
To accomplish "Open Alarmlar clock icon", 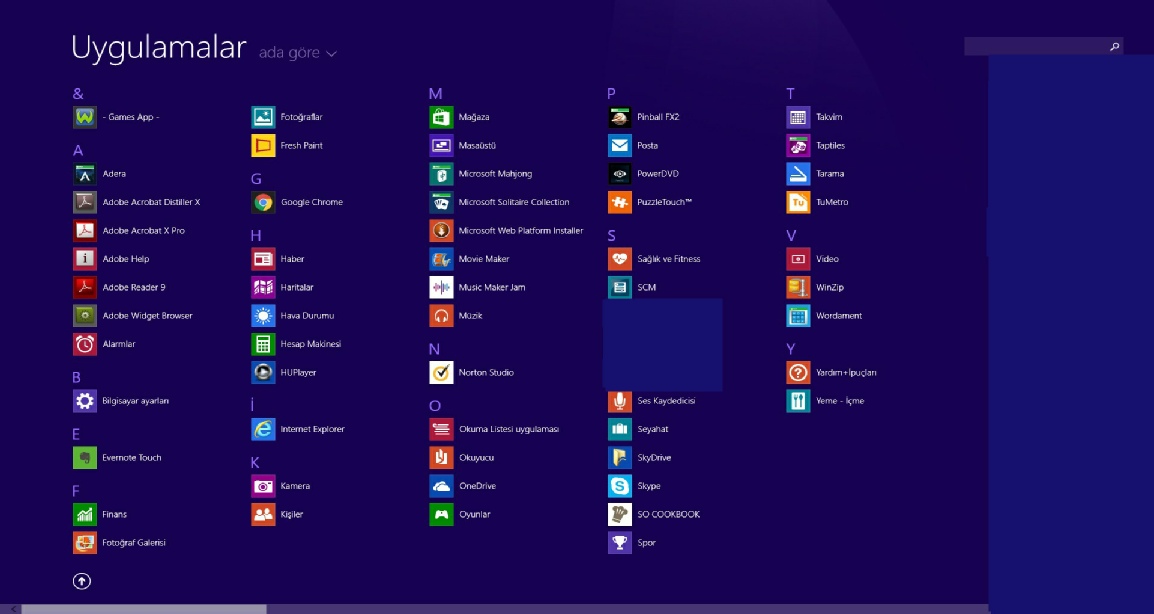I will [x=85, y=344].
